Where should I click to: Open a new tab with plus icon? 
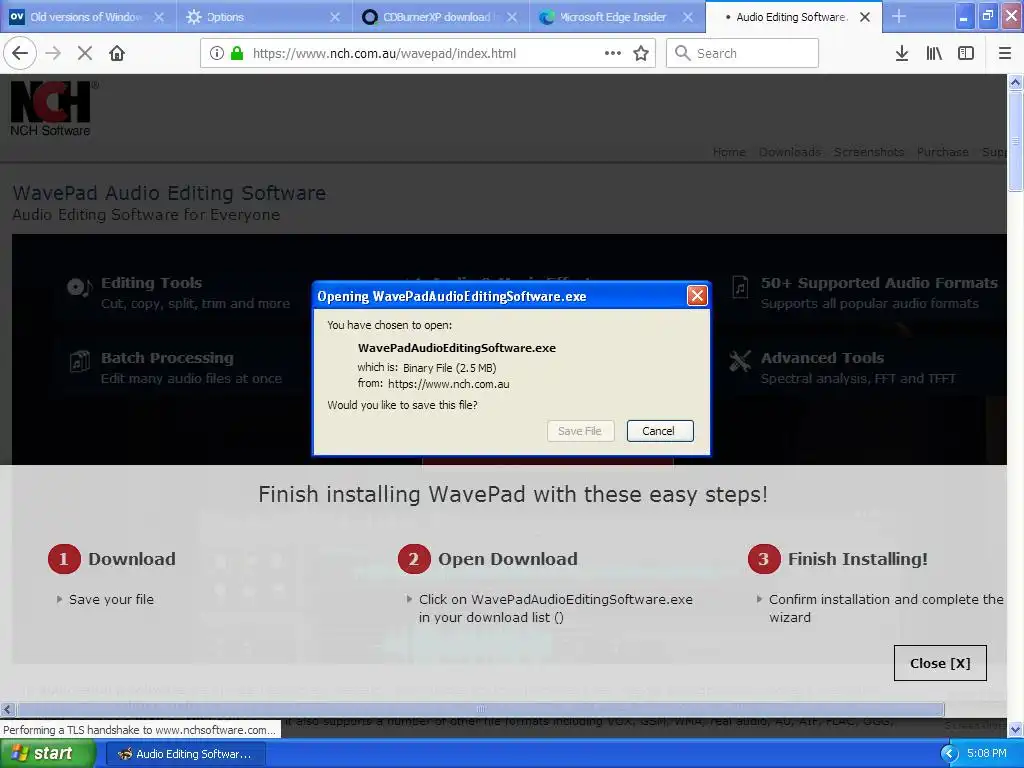[x=899, y=16]
